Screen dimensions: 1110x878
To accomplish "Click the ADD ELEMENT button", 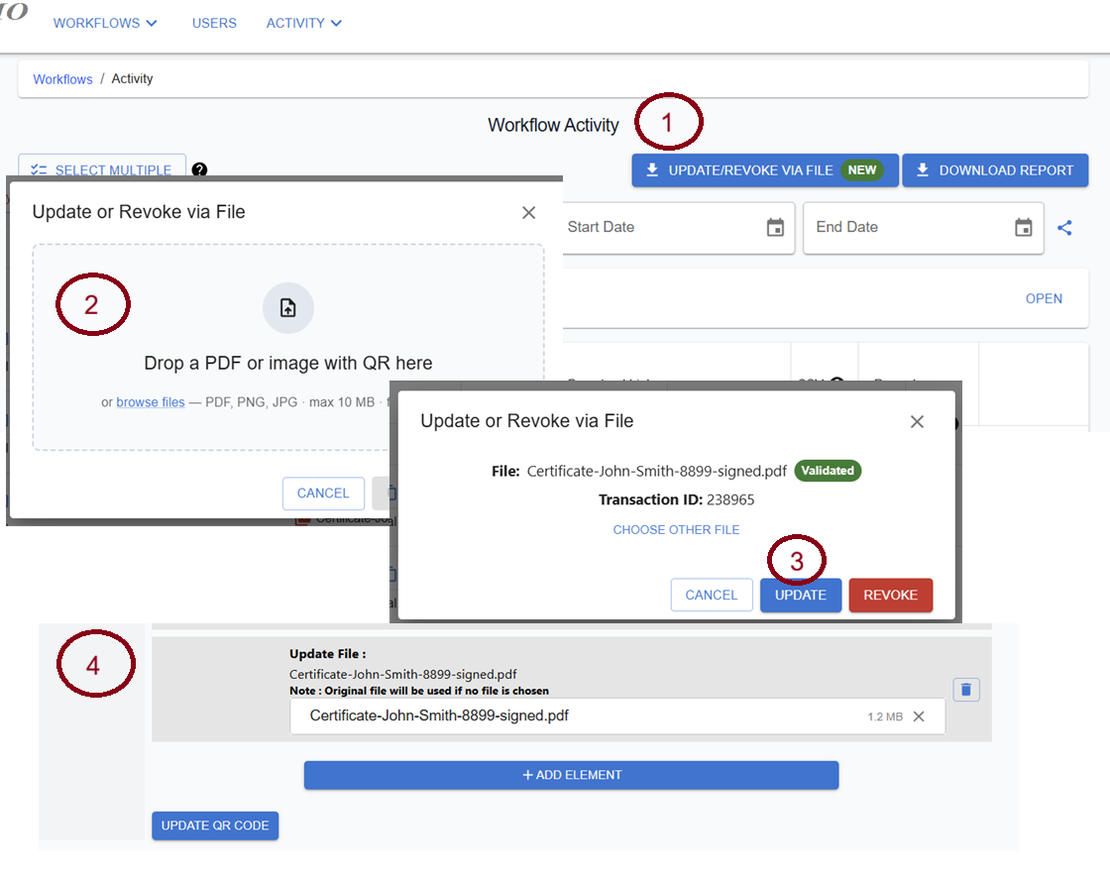I will 571,775.
